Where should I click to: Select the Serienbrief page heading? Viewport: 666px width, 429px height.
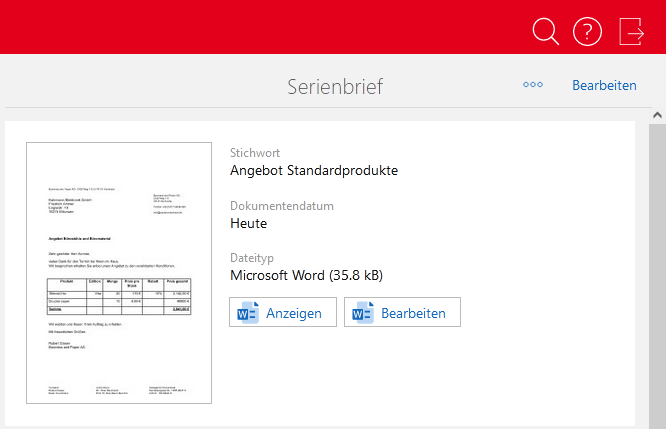(334, 86)
